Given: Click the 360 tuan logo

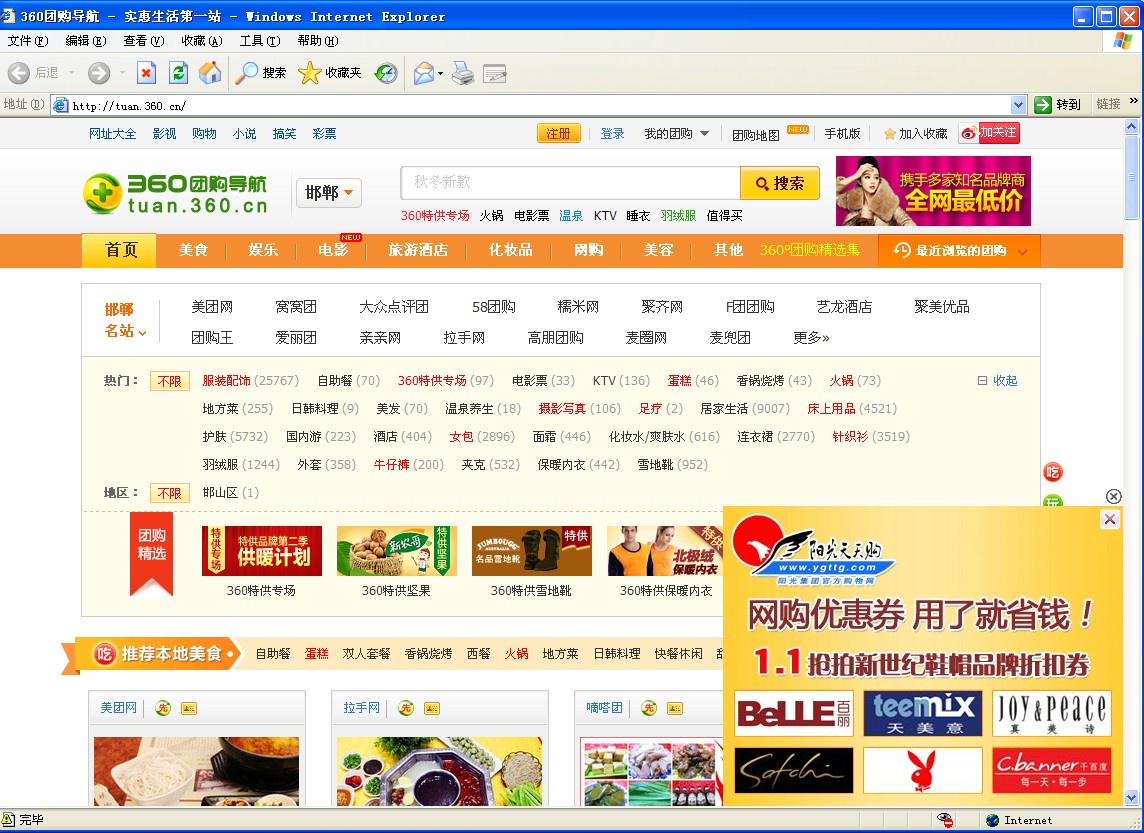Looking at the screenshot, I should [x=175, y=193].
